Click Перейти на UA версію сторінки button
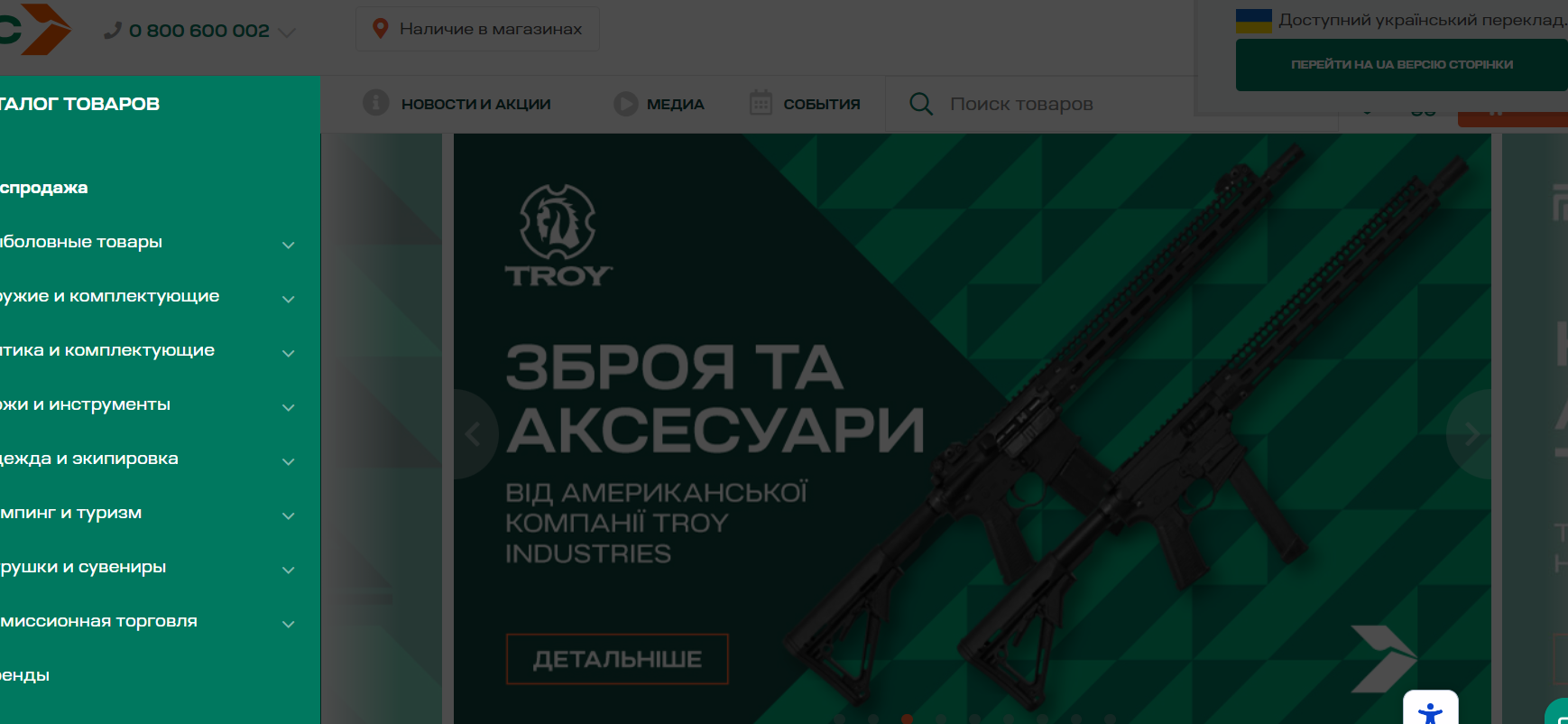This screenshot has height=724, width=1568. pyautogui.click(x=1401, y=65)
